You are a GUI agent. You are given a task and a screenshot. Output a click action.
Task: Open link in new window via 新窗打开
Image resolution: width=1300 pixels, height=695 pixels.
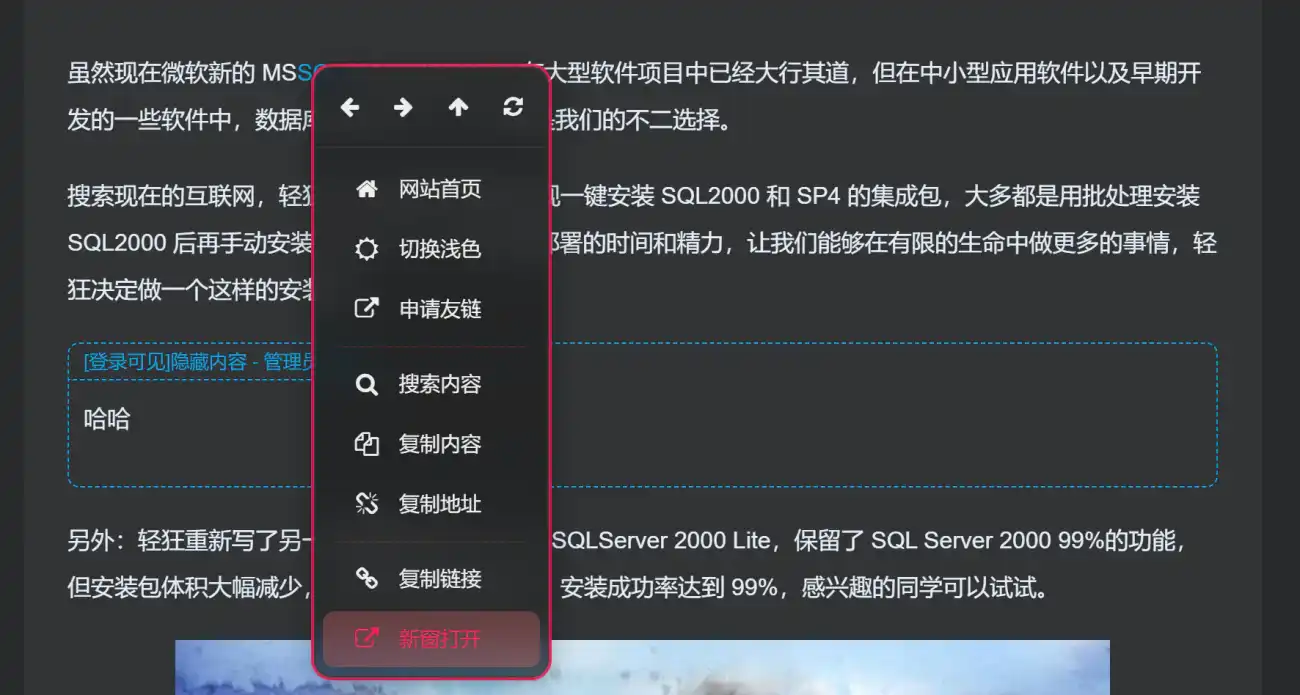(x=431, y=639)
